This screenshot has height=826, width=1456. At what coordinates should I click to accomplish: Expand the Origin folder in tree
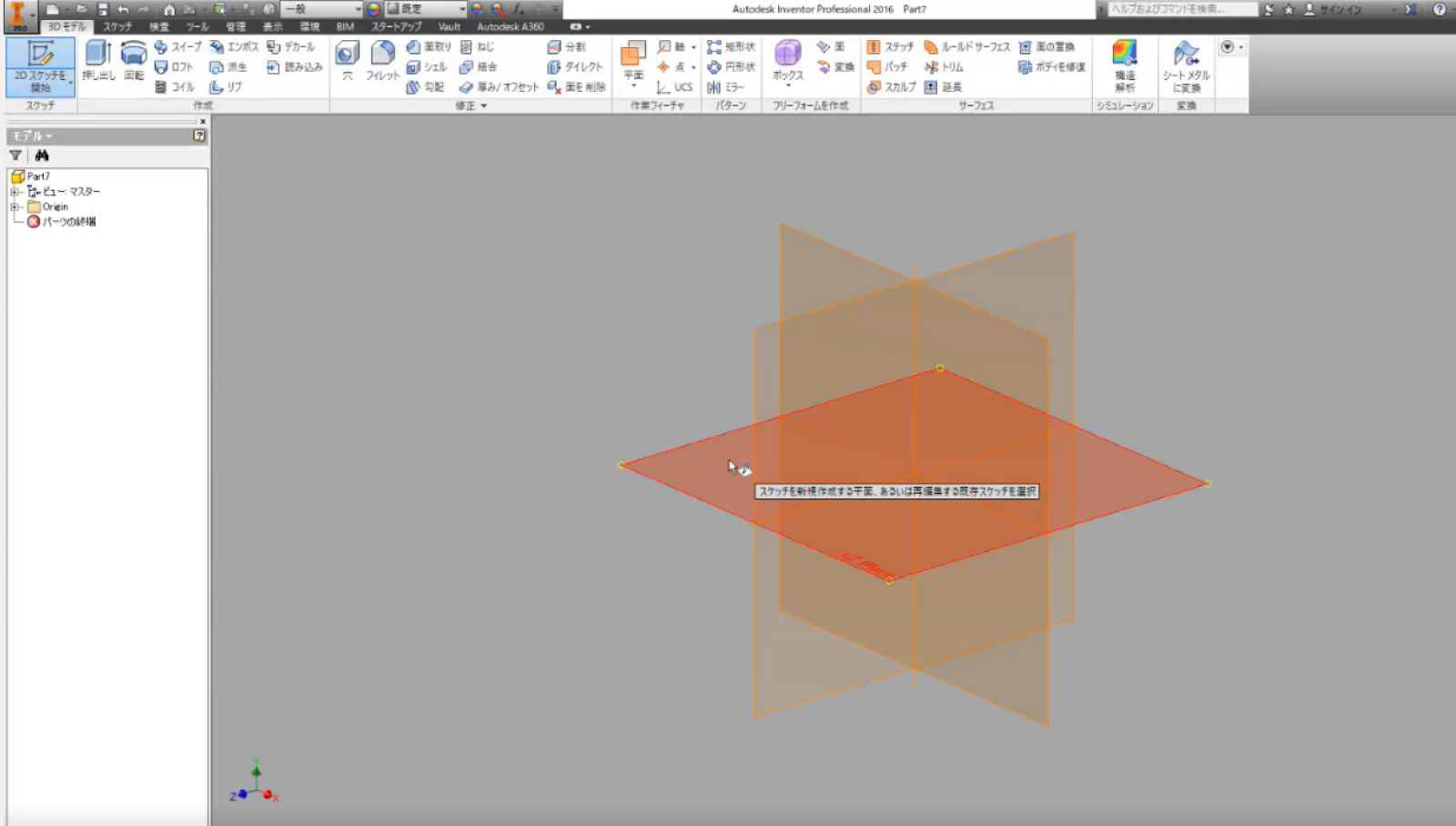point(15,206)
